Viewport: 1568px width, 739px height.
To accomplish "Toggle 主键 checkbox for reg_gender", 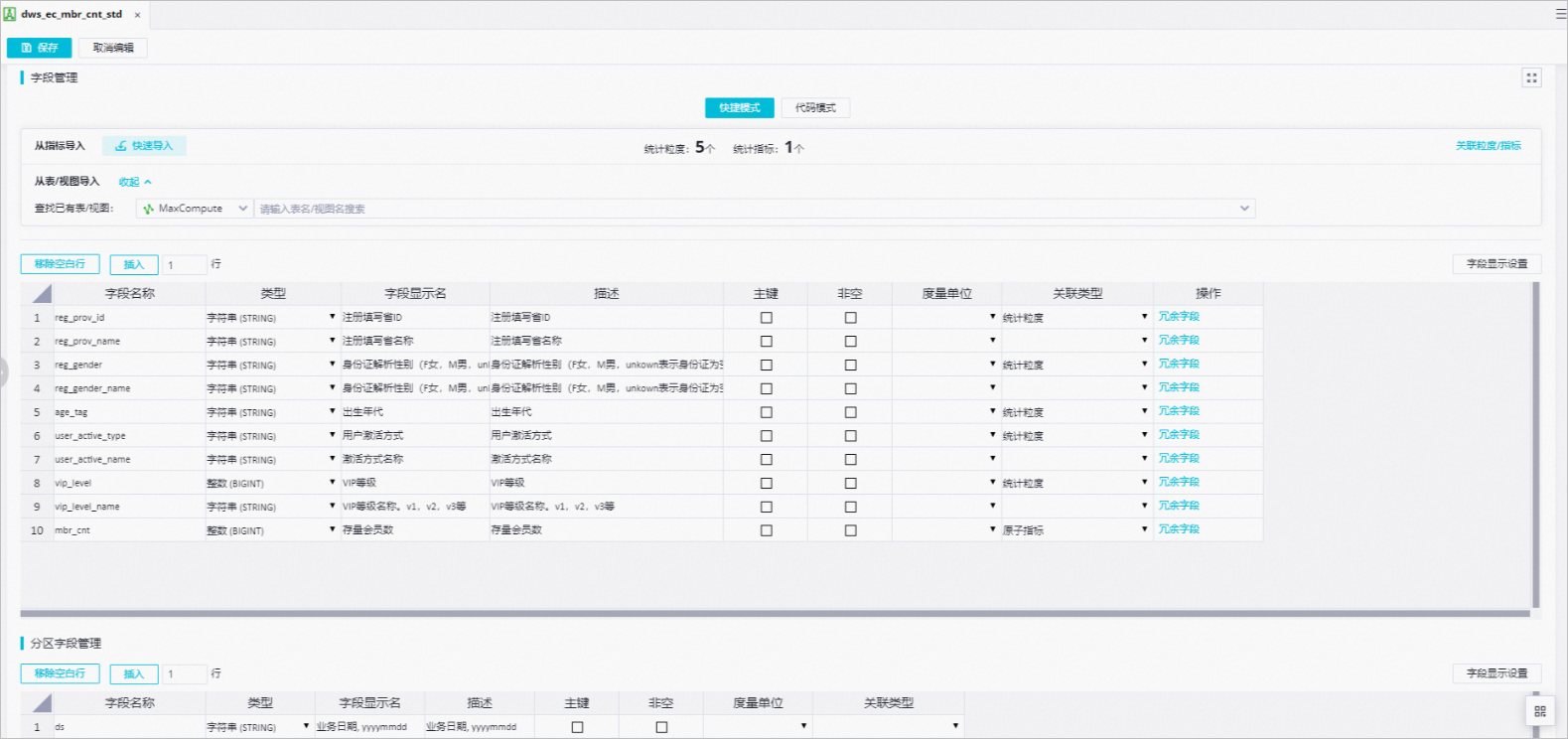I will [x=766, y=365].
